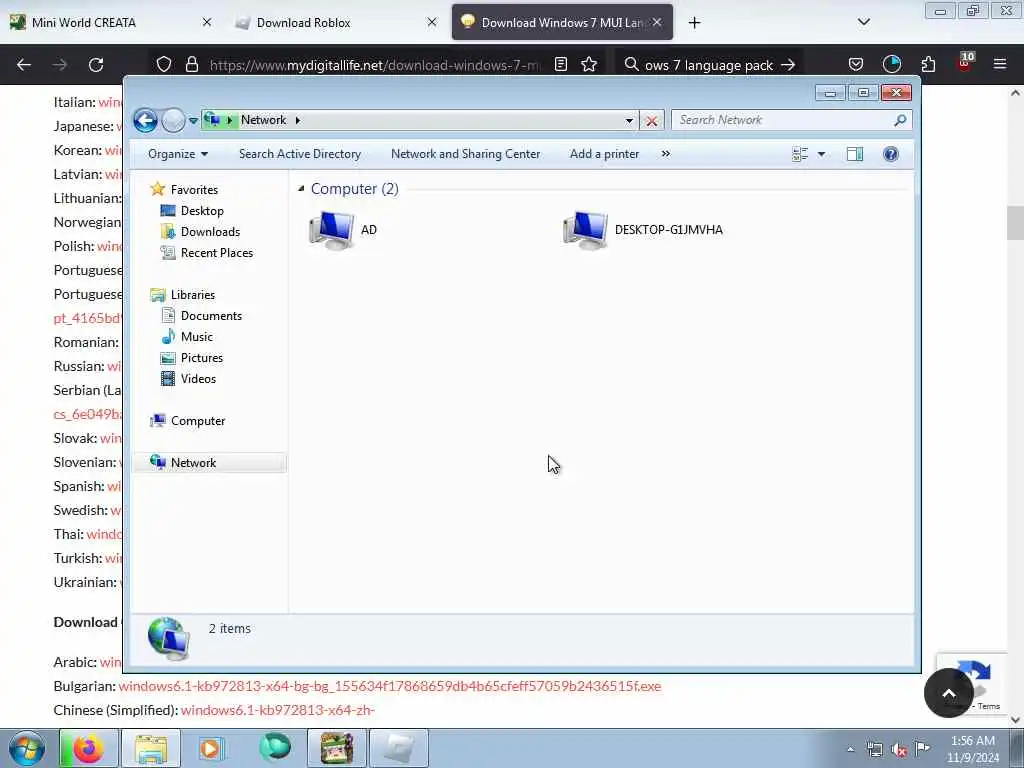1024x768 pixels.
Task: Select Computer in navigation pane
Action: pyautogui.click(x=197, y=421)
